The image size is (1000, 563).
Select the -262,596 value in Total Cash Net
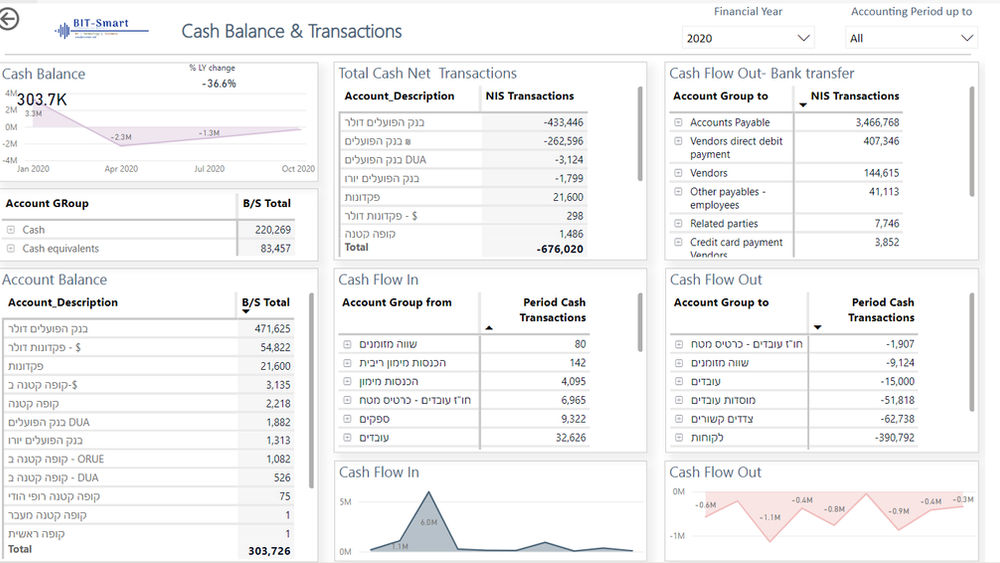pos(563,141)
